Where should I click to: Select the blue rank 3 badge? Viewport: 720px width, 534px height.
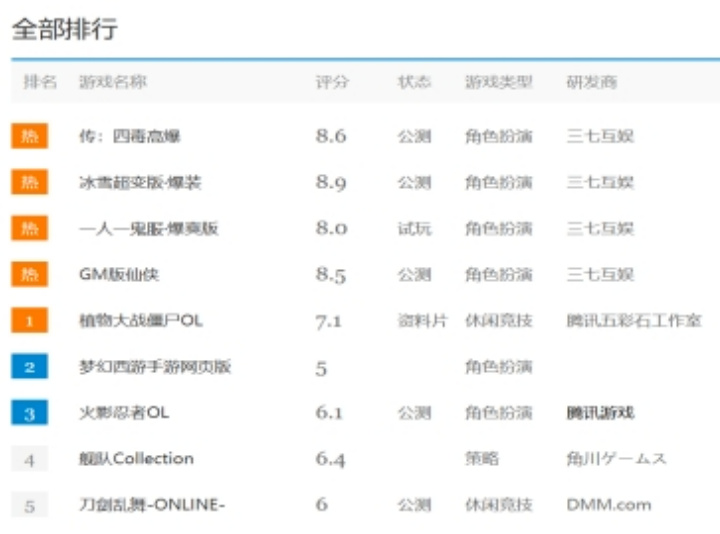coord(29,413)
